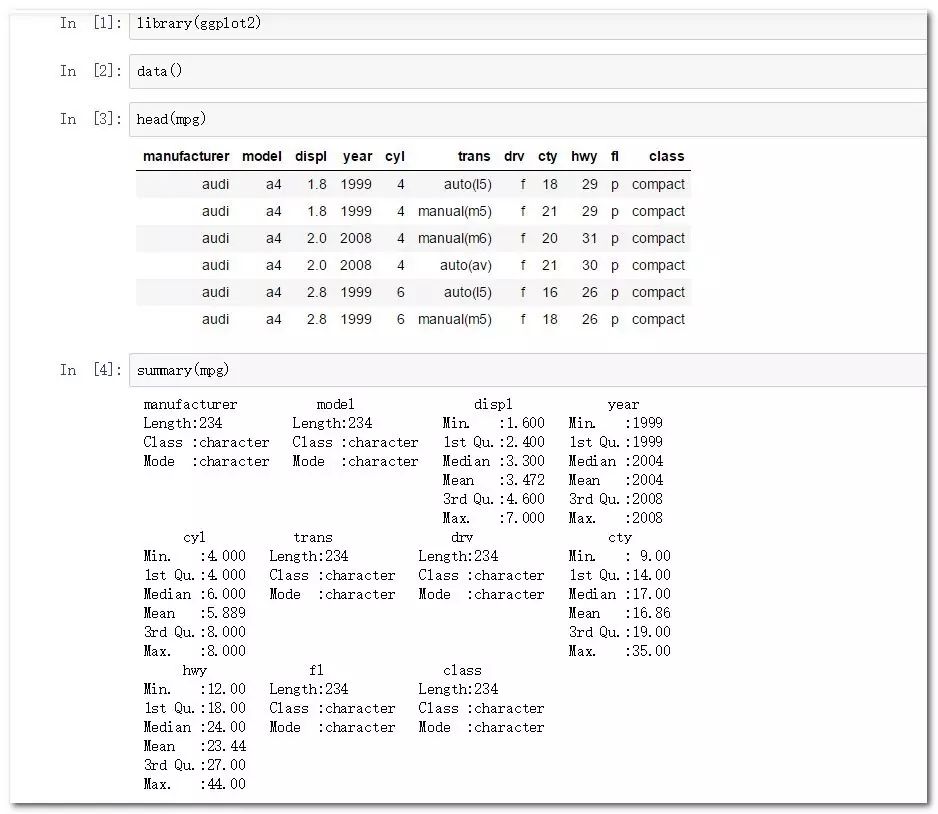Click the summary(mpg) code cell
This screenshot has width=938, height=814.
[x=528, y=370]
